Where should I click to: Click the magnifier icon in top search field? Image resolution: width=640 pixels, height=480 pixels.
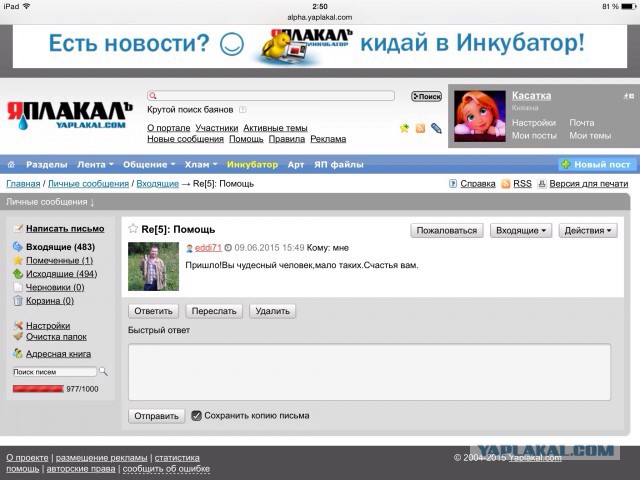[153, 96]
